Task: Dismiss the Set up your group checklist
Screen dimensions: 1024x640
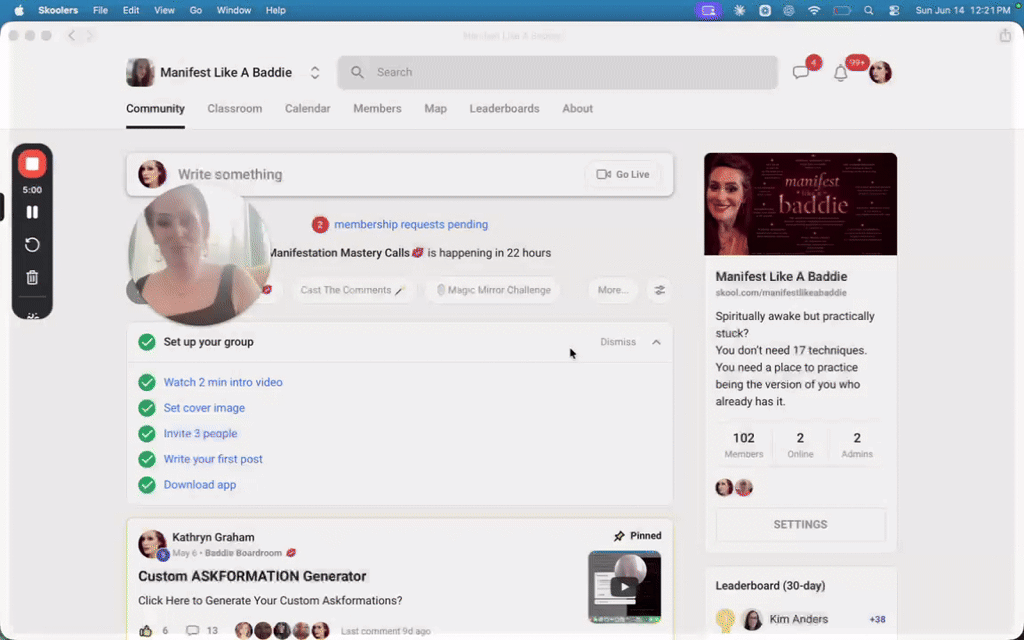Action: (618, 342)
